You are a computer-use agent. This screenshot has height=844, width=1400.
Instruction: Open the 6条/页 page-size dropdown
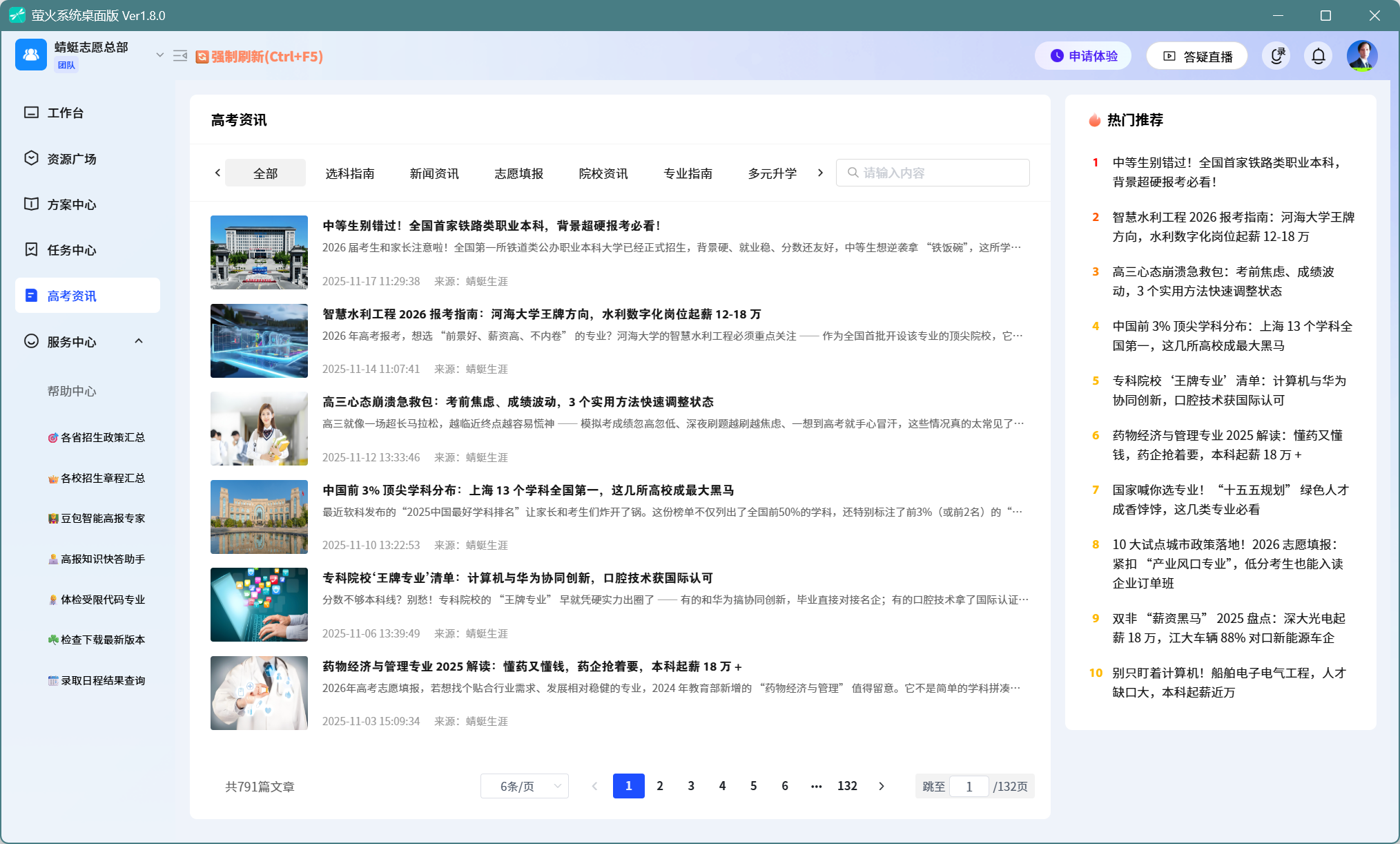[x=524, y=786]
